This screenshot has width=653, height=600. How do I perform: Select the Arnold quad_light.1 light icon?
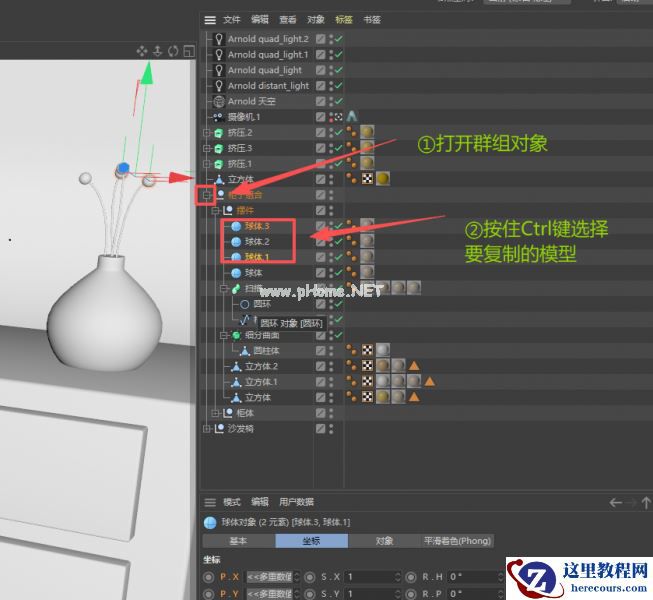click(219, 55)
